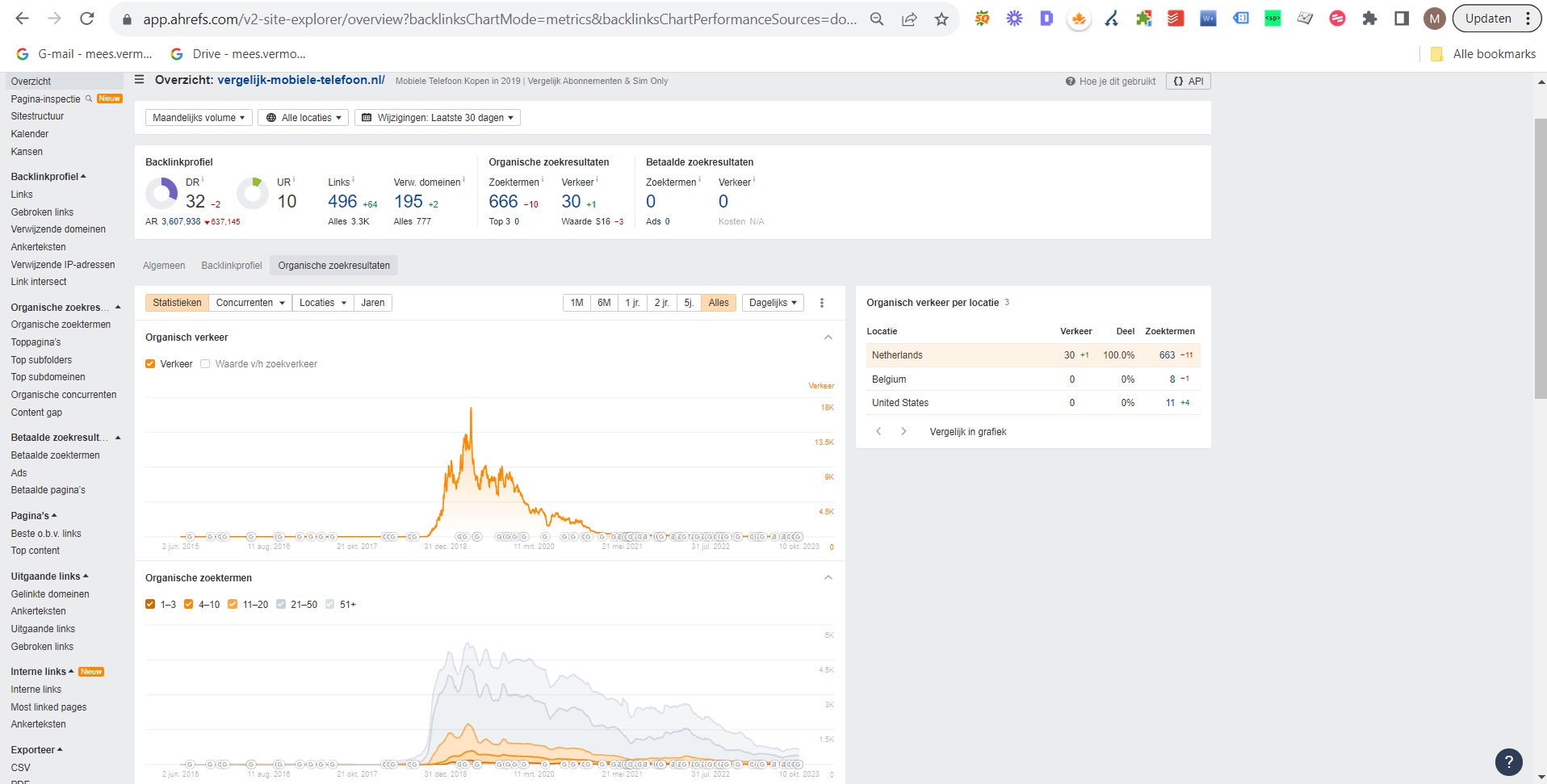The width and height of the screenshot is (1547, 784).
Task: Toggle the browser side panel icon
Action: (1402, 19)
